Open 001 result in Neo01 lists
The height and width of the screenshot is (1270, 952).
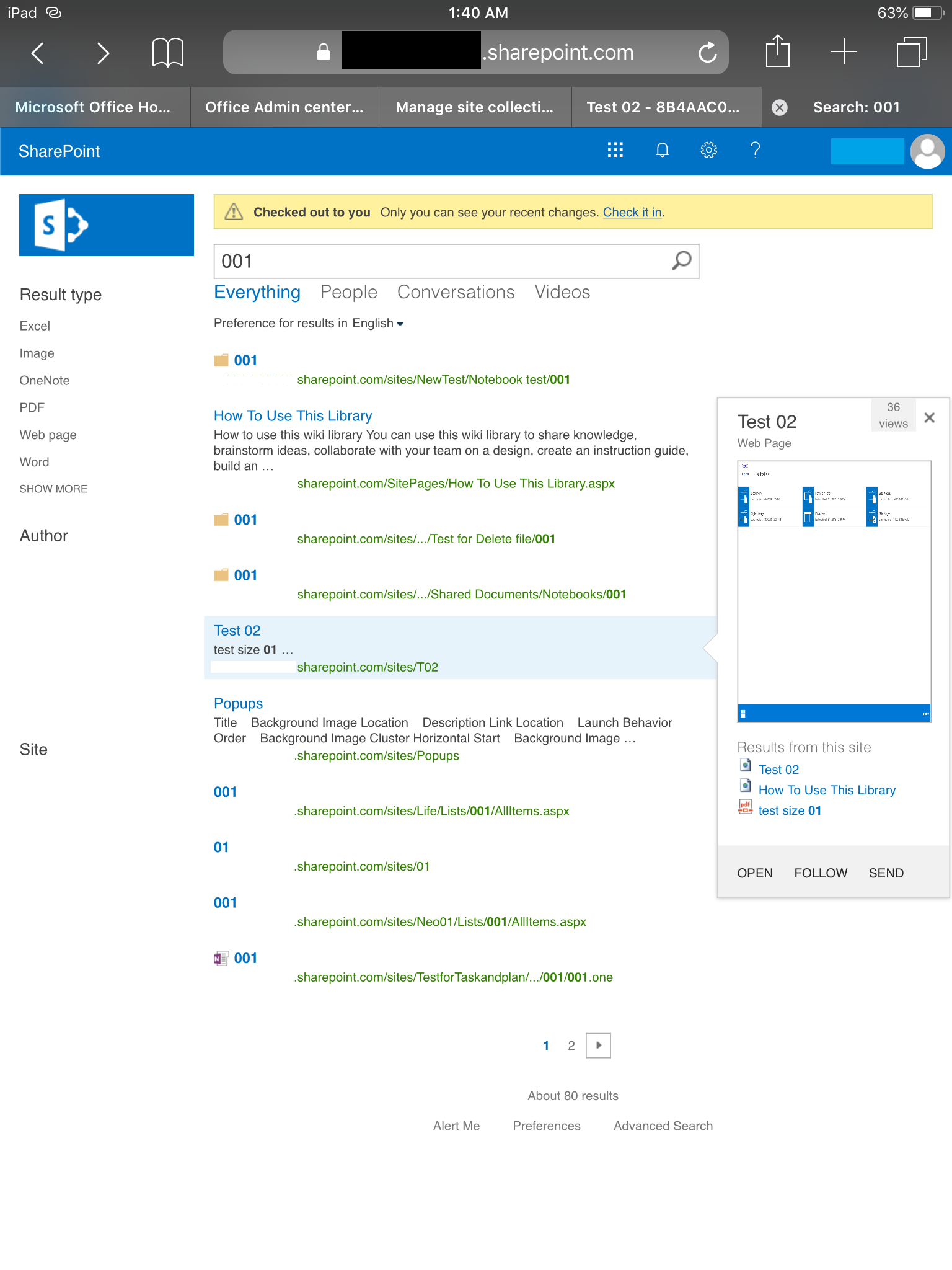(225, 903)
